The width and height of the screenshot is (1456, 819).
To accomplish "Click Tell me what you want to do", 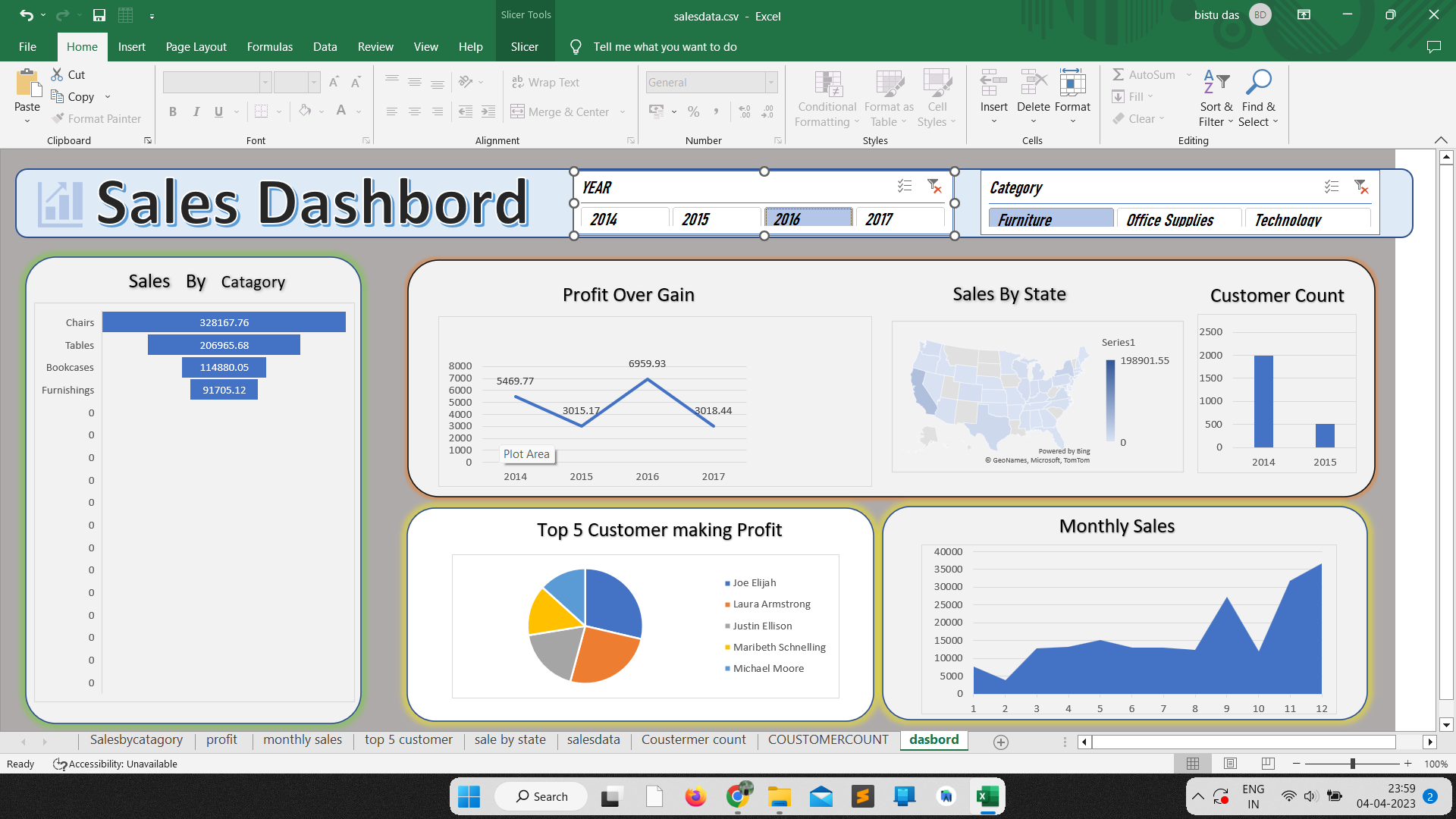I will 665,47.
